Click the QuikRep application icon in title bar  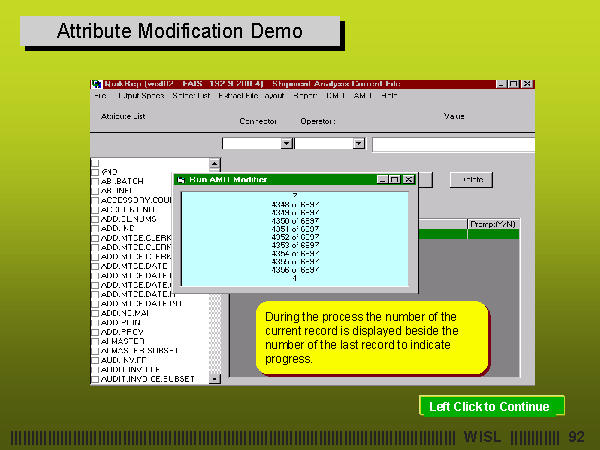97,84
